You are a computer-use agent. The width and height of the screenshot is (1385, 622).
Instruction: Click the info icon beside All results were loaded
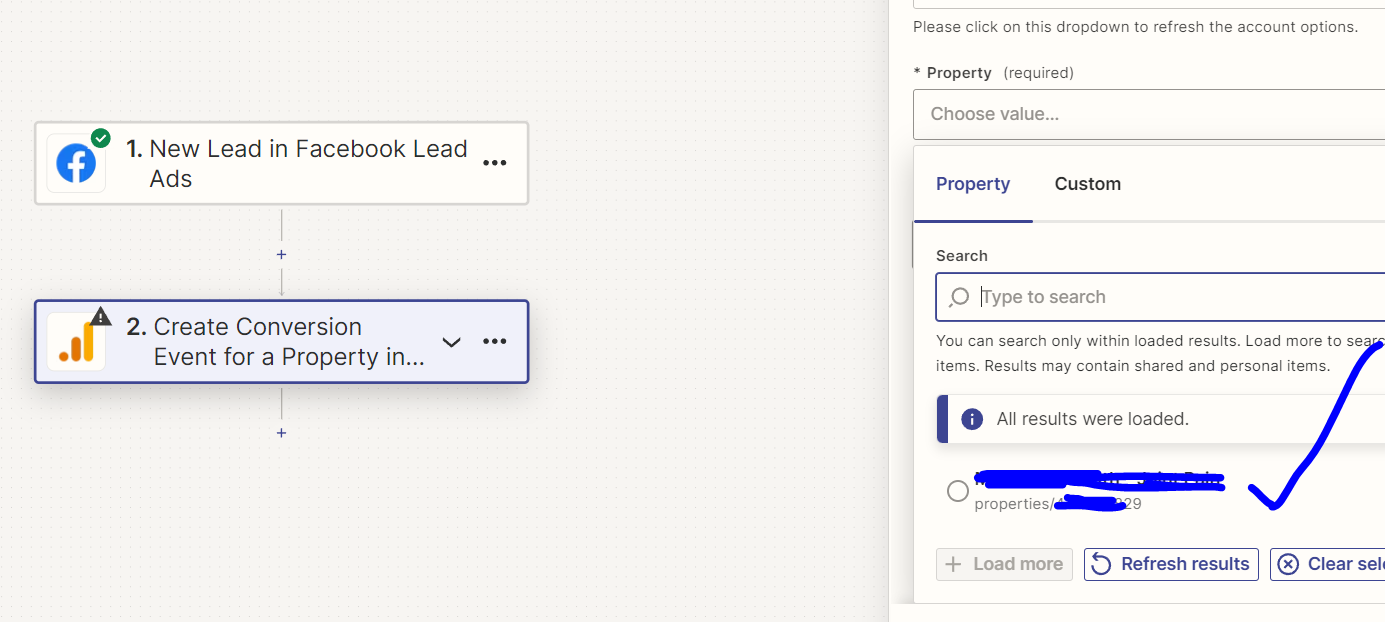pyautogui.click(x=972, y=419)
